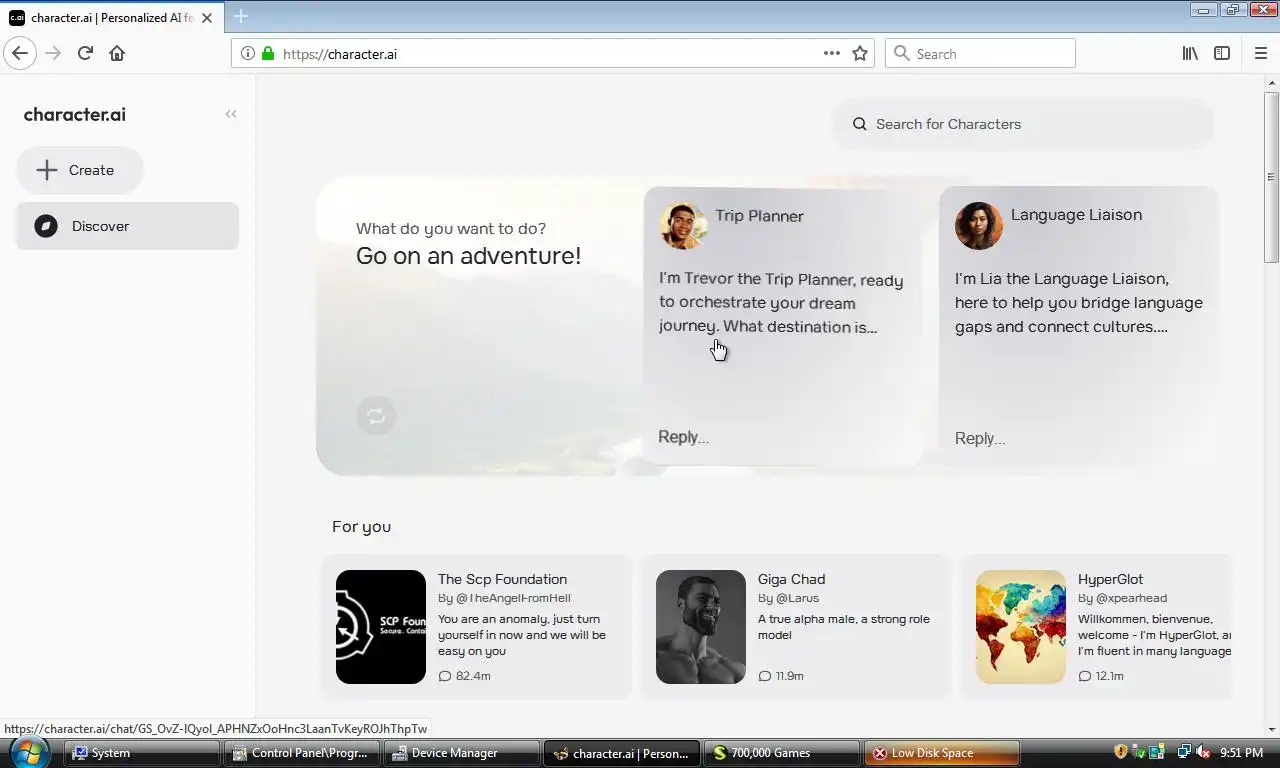Refresh the adventure suggestion
The width and height of the screenshot is (1280, 768).
click(376, 416)
